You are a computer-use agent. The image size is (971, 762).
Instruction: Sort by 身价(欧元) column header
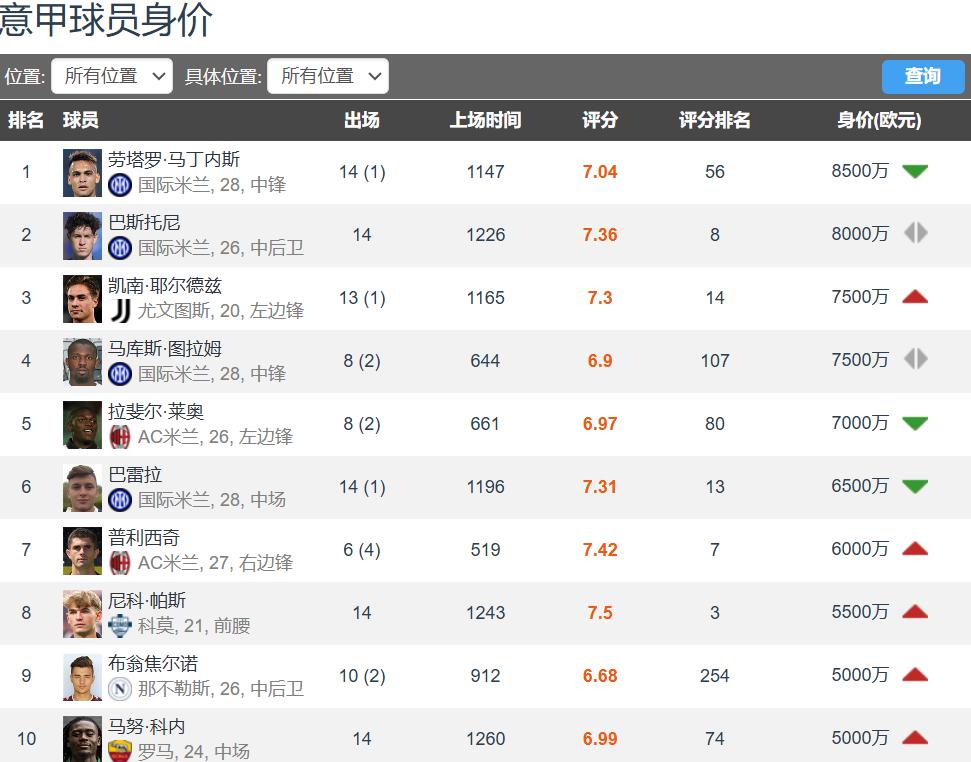coord(879,121)
